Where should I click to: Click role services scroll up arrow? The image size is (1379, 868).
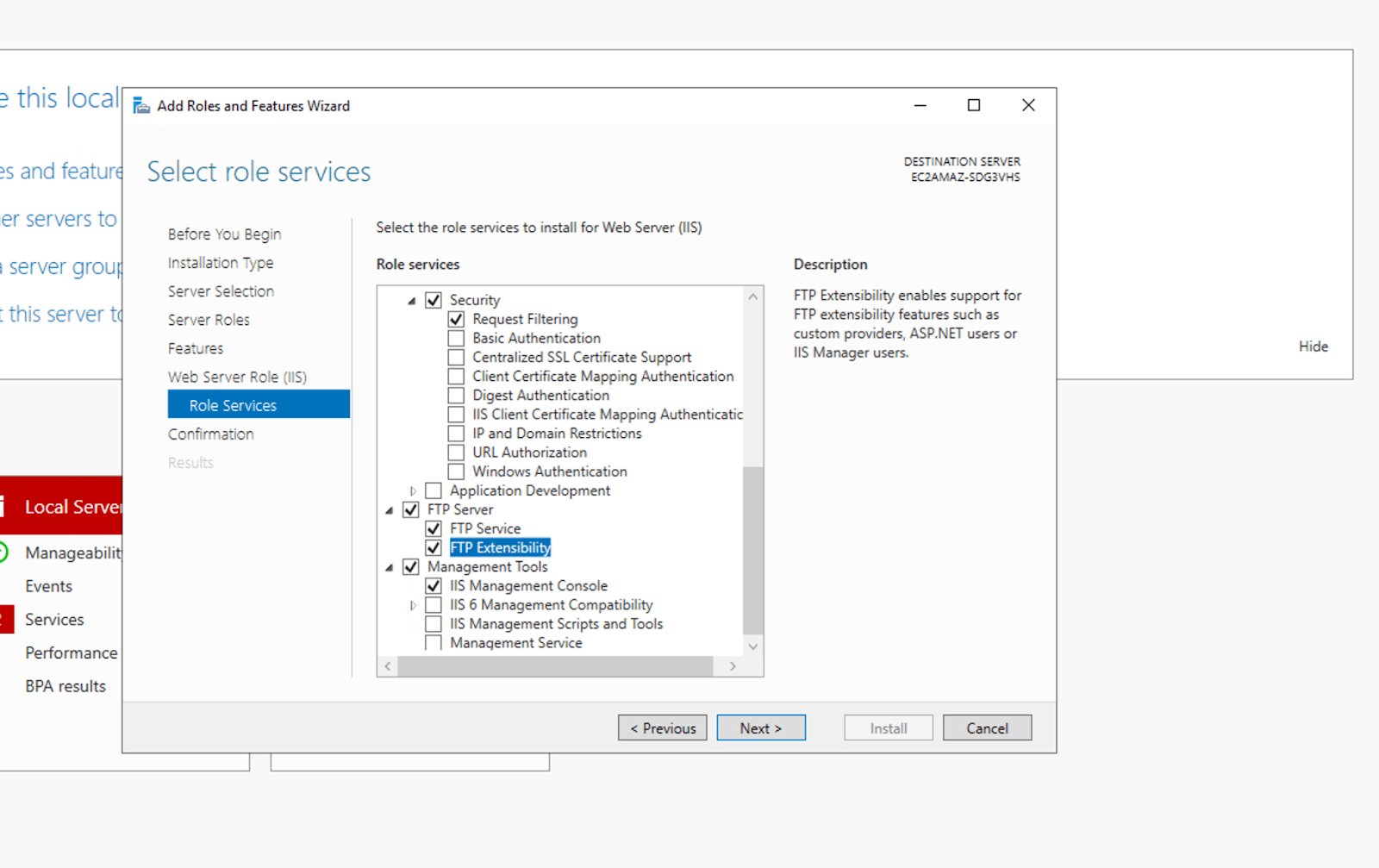(753, 297)
